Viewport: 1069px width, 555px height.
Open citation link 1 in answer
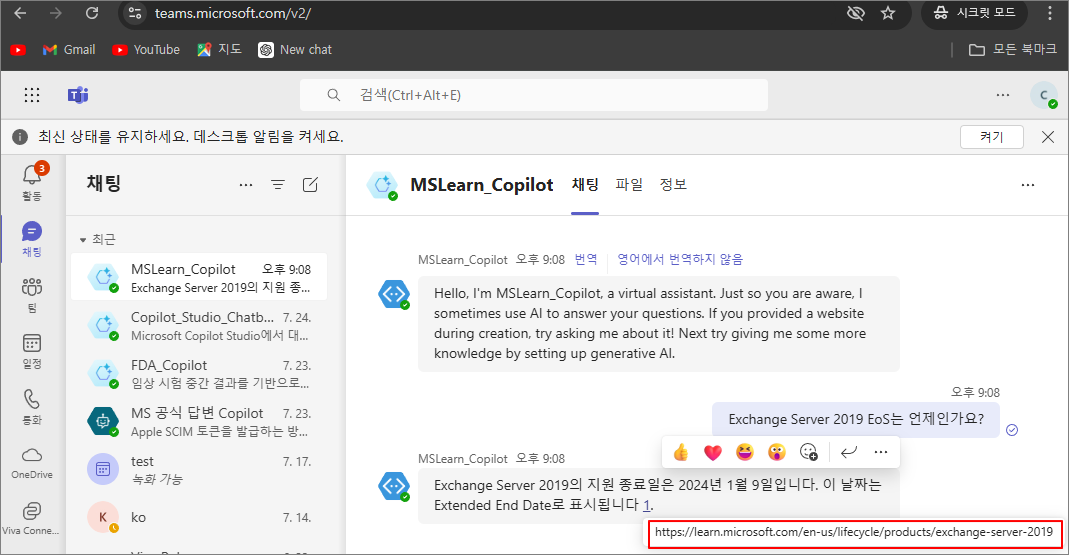(x=646, y=505)
